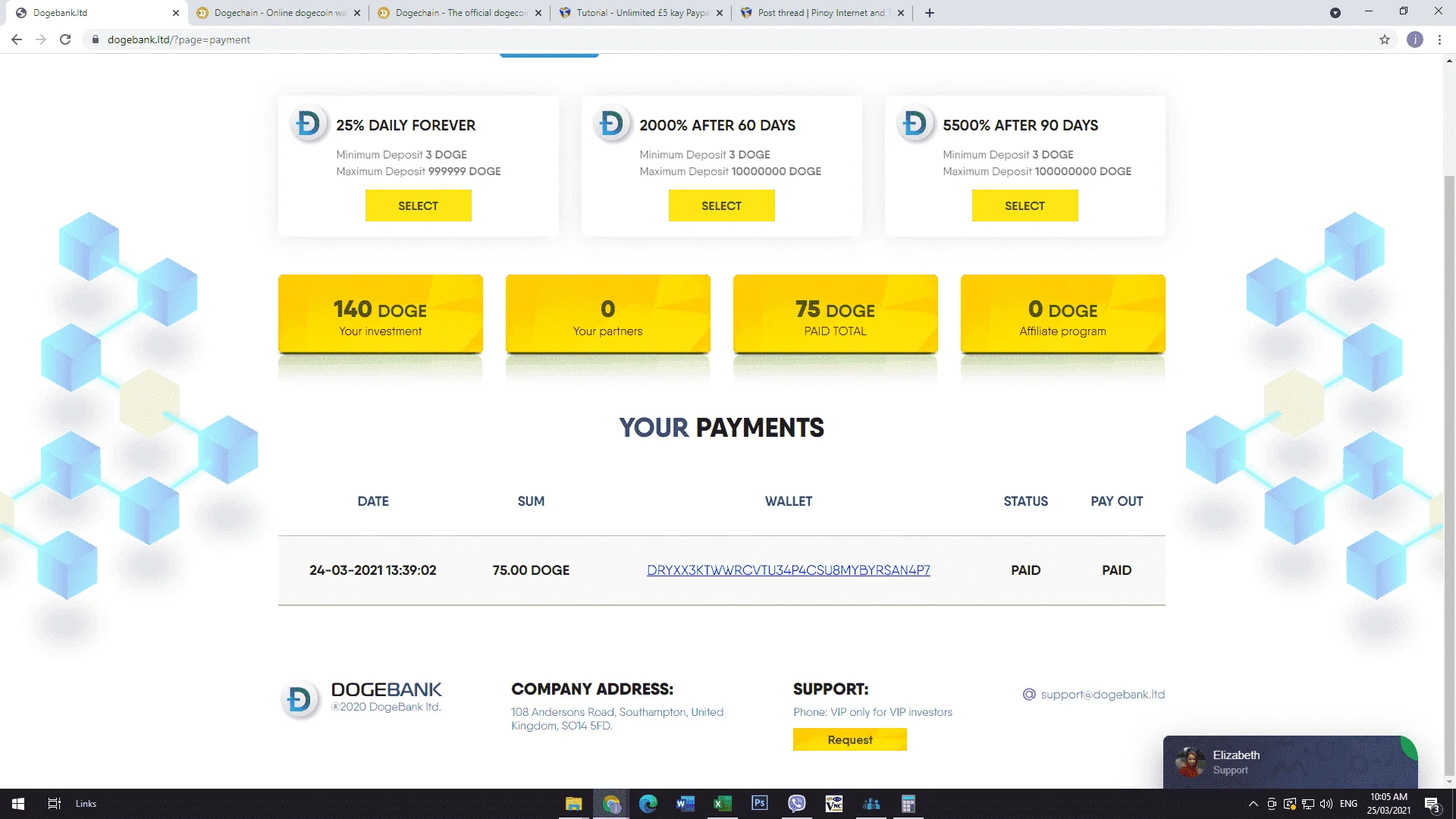
Task: Click the Dogecoin icon on 5500% plan
Action: click(x=915, y=123)
